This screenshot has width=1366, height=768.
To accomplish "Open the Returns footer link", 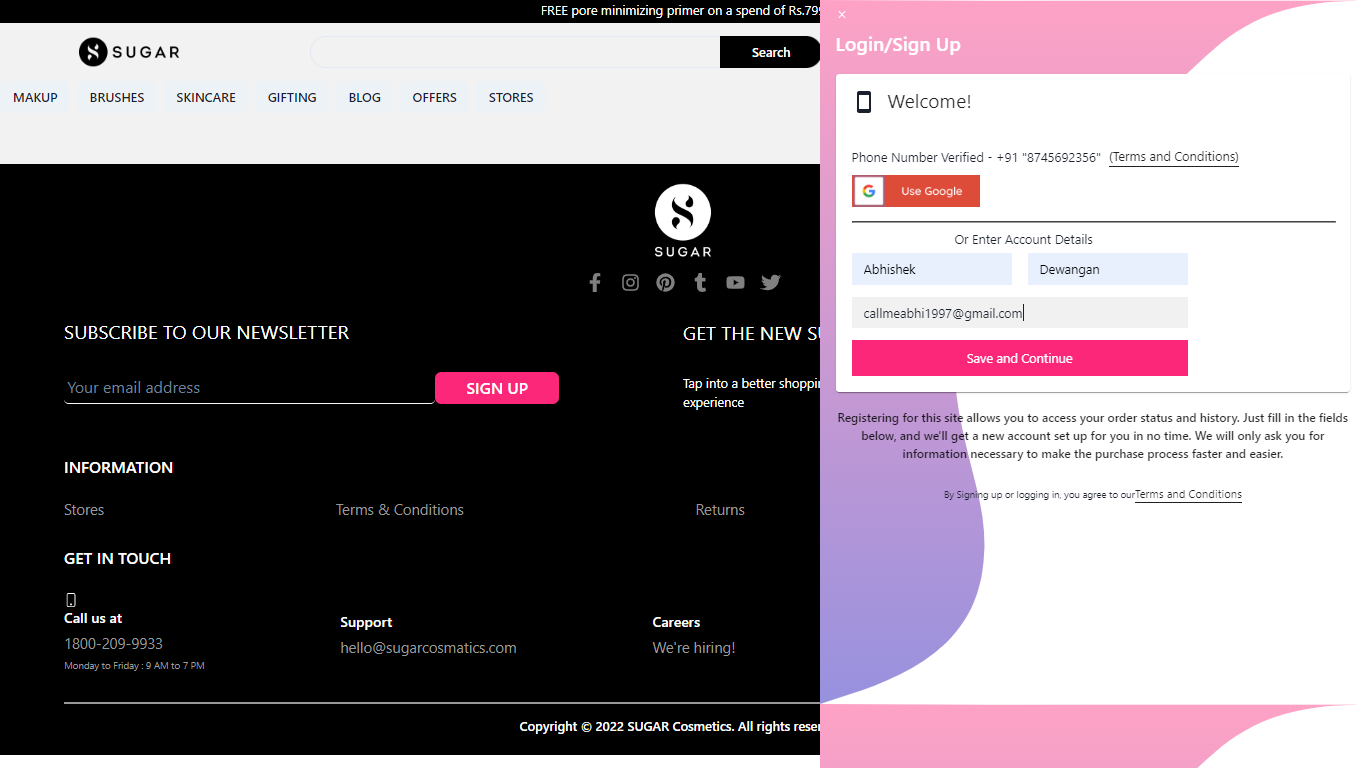I will coord(720,510).
